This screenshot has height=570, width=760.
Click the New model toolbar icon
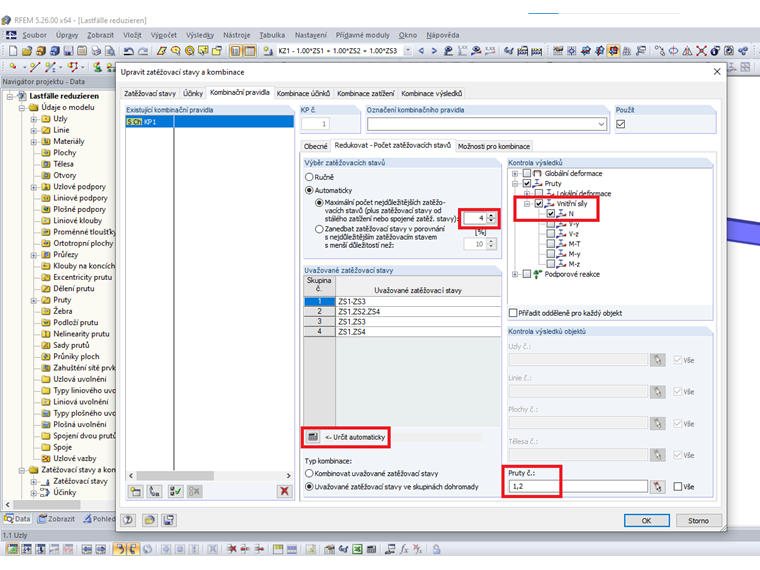(13, 51)
